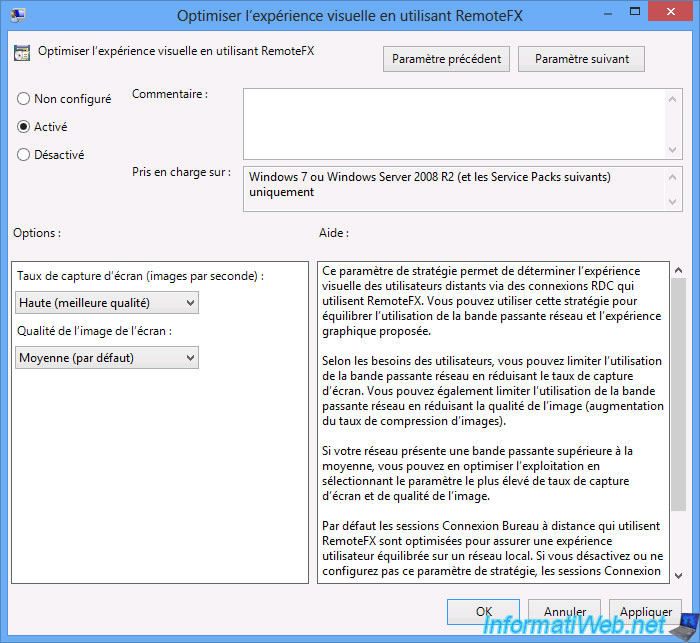Go to Paramètre précédent
This screenshot has height=643, width=700.
(x=446, y=59)
